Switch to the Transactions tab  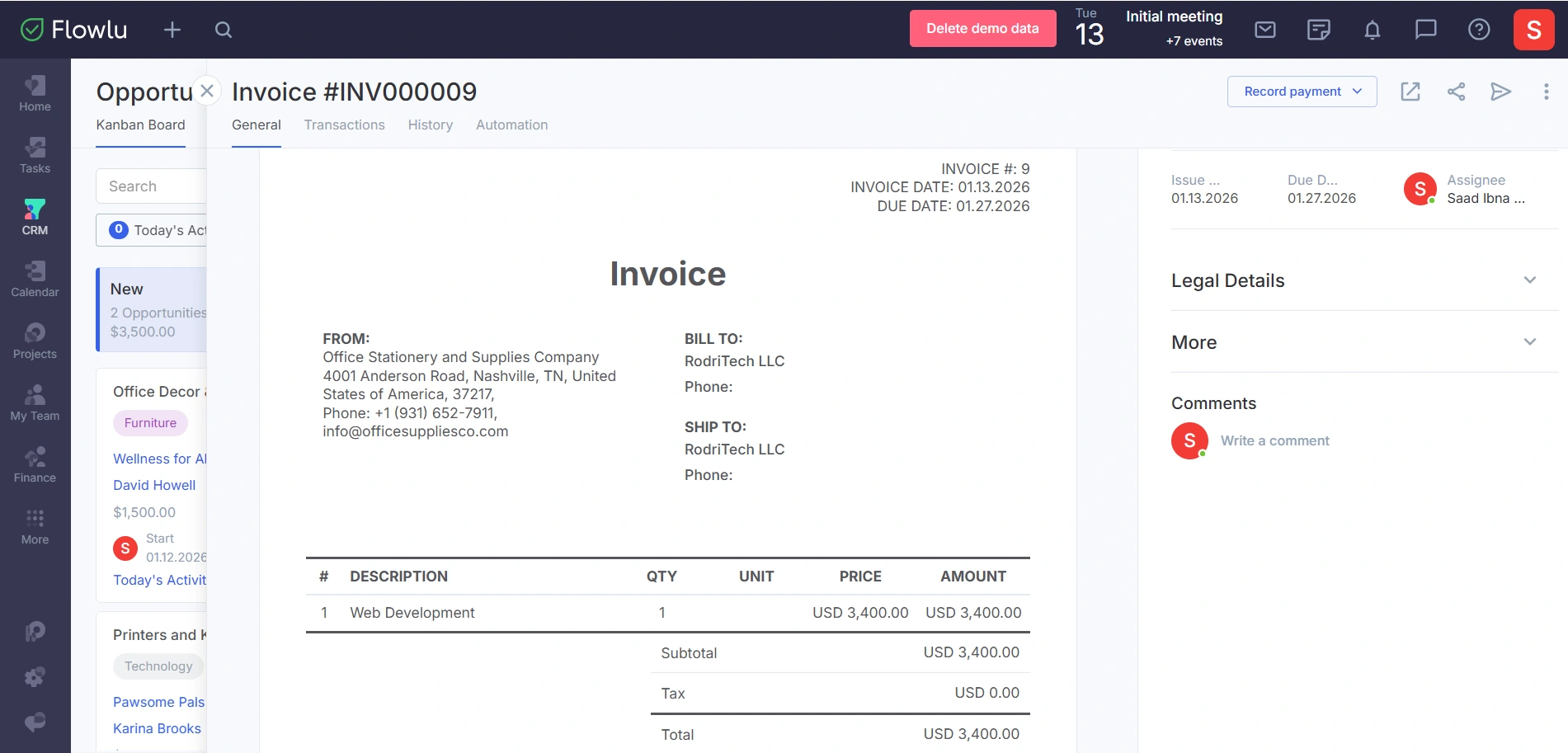[x=344, y=125]
